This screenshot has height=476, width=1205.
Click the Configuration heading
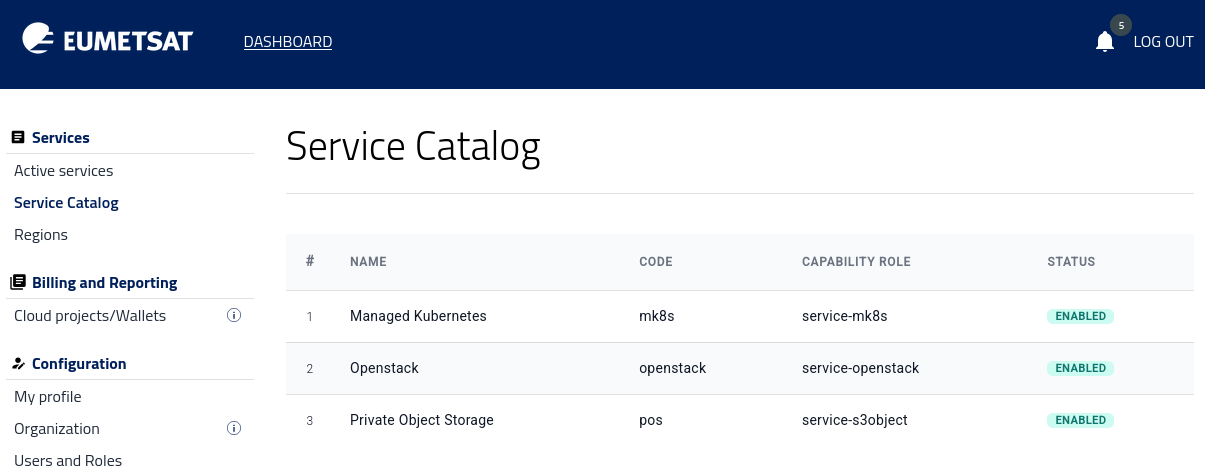(x=79, y=364)
